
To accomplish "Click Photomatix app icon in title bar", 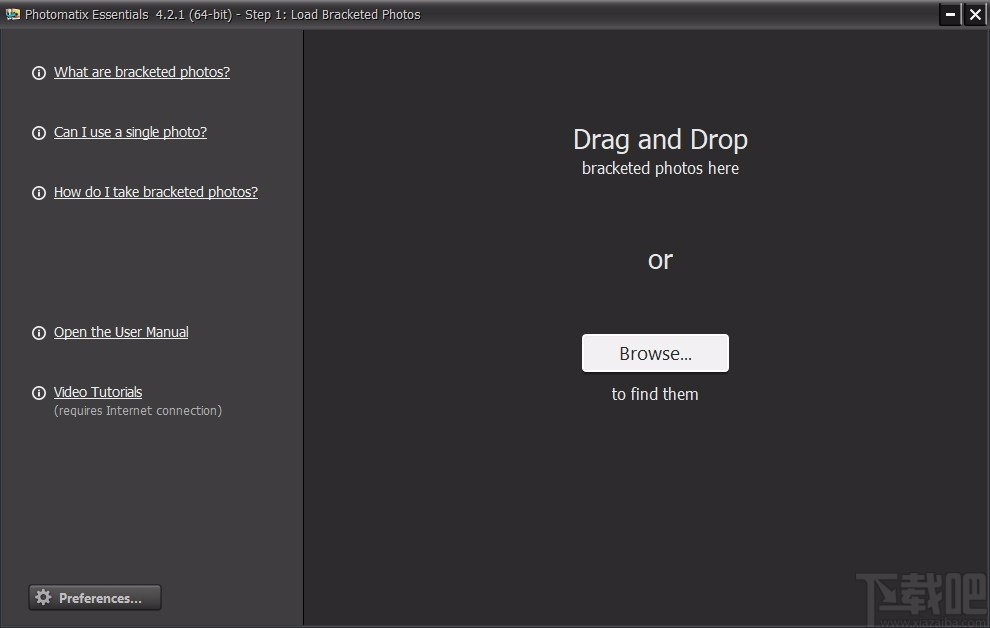I will [13, 14].
